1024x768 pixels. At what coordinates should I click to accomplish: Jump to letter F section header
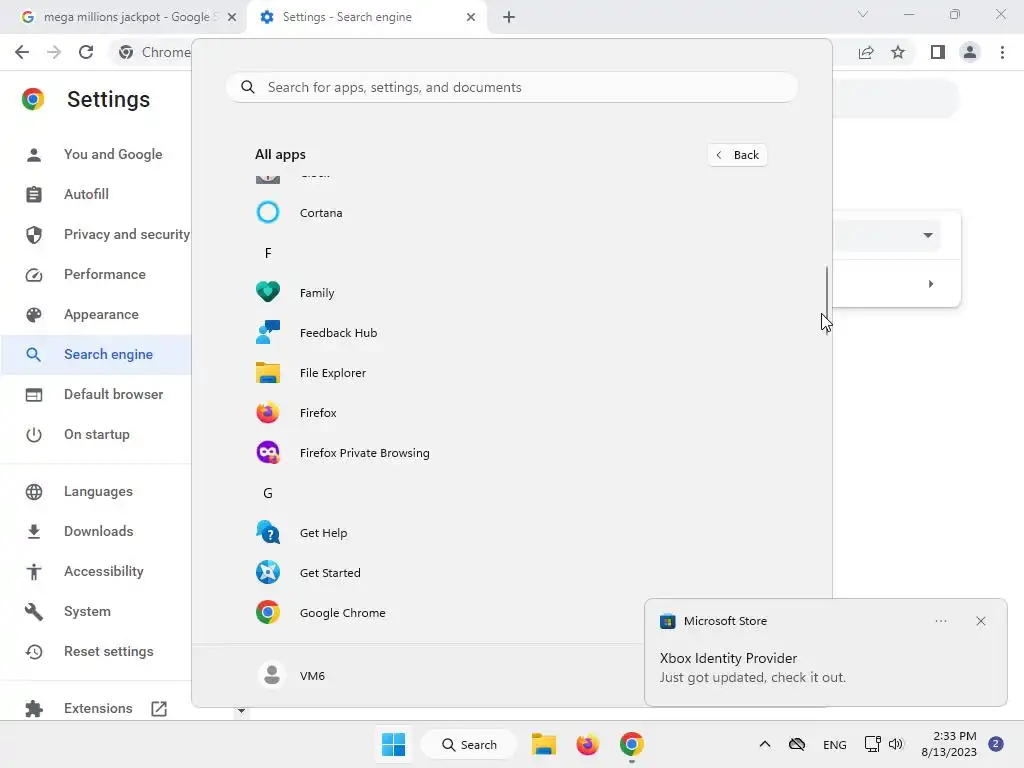[x=268, y=253]
